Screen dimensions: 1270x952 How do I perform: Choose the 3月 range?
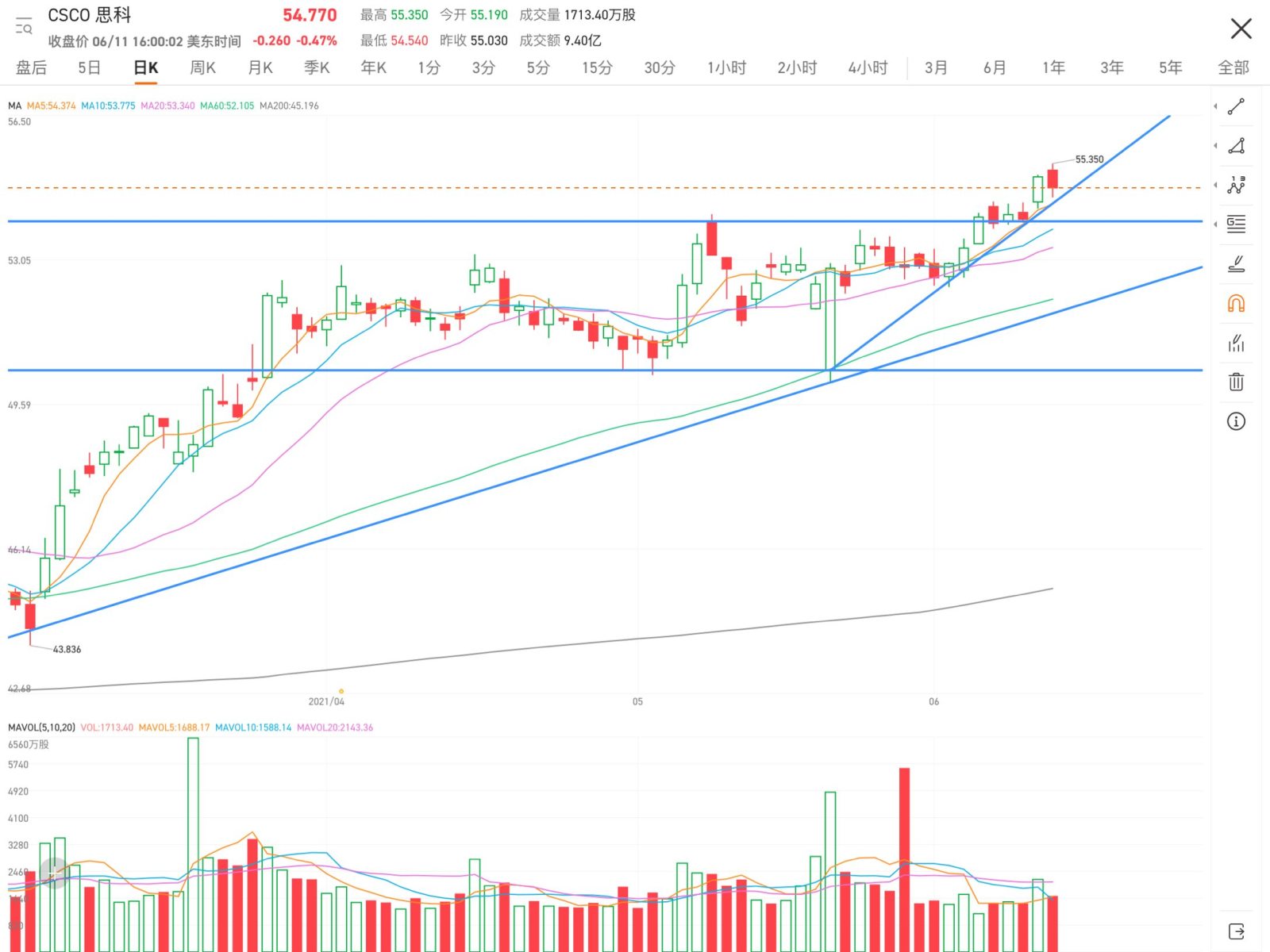[x=936, y=67]
